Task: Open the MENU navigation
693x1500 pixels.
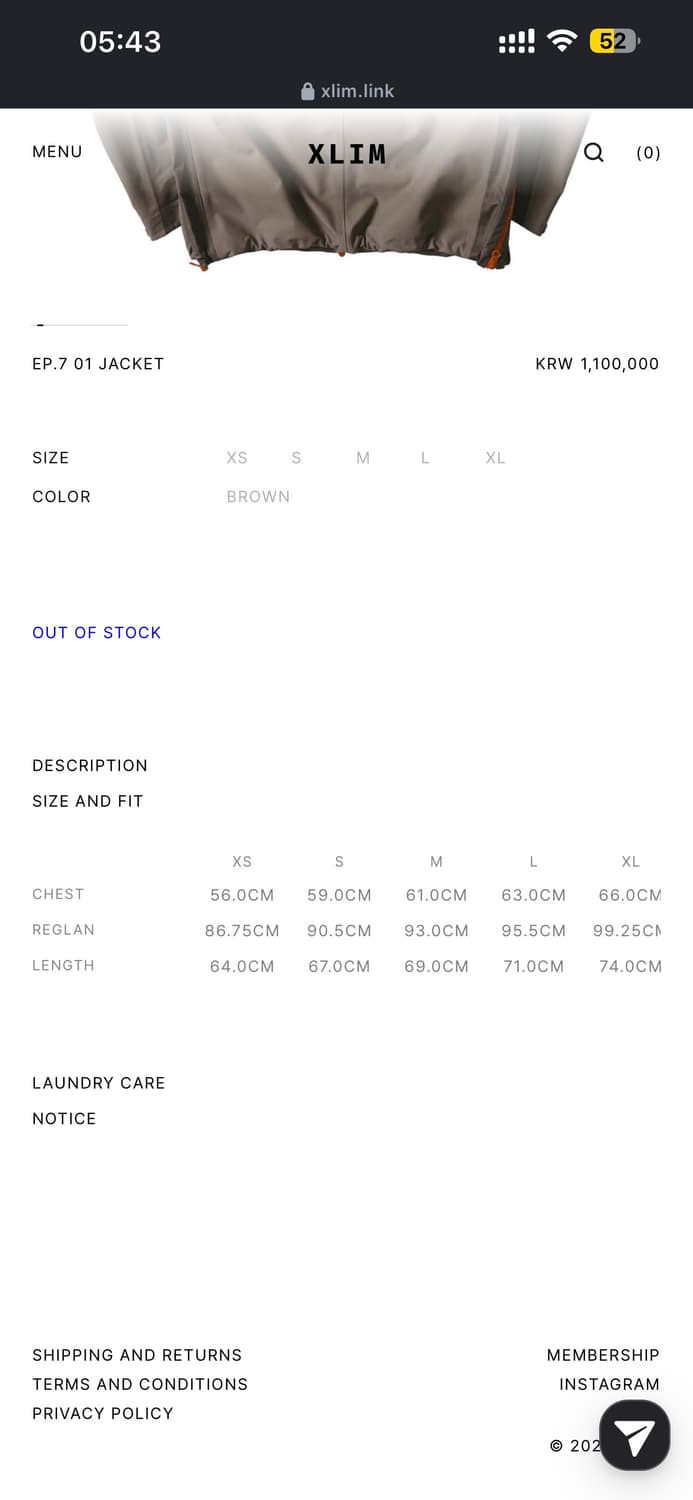Action: (x=57, y=152)
